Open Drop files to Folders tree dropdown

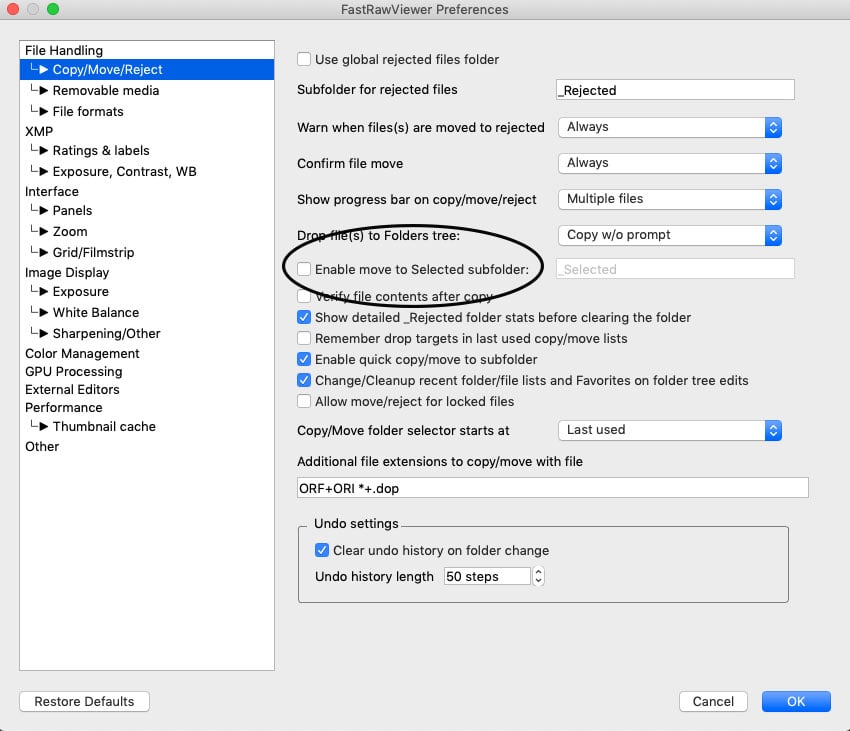click(670, 235)
